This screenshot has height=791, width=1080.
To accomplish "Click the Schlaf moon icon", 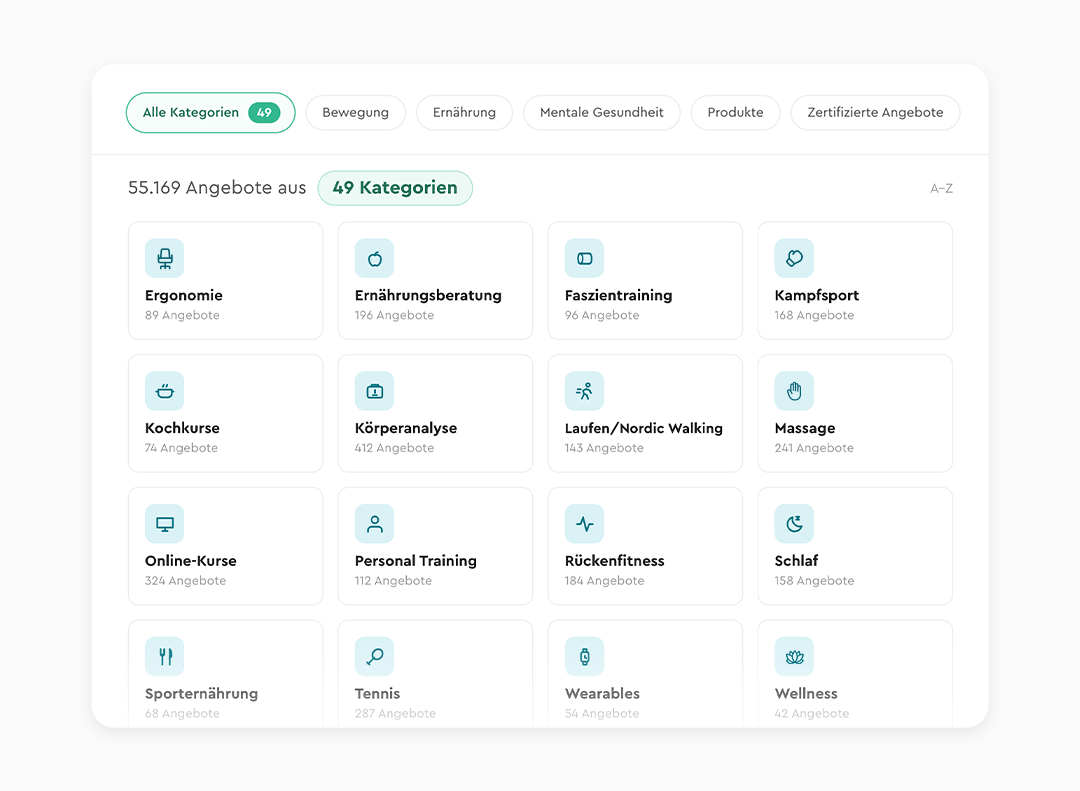I will [794, 524].
